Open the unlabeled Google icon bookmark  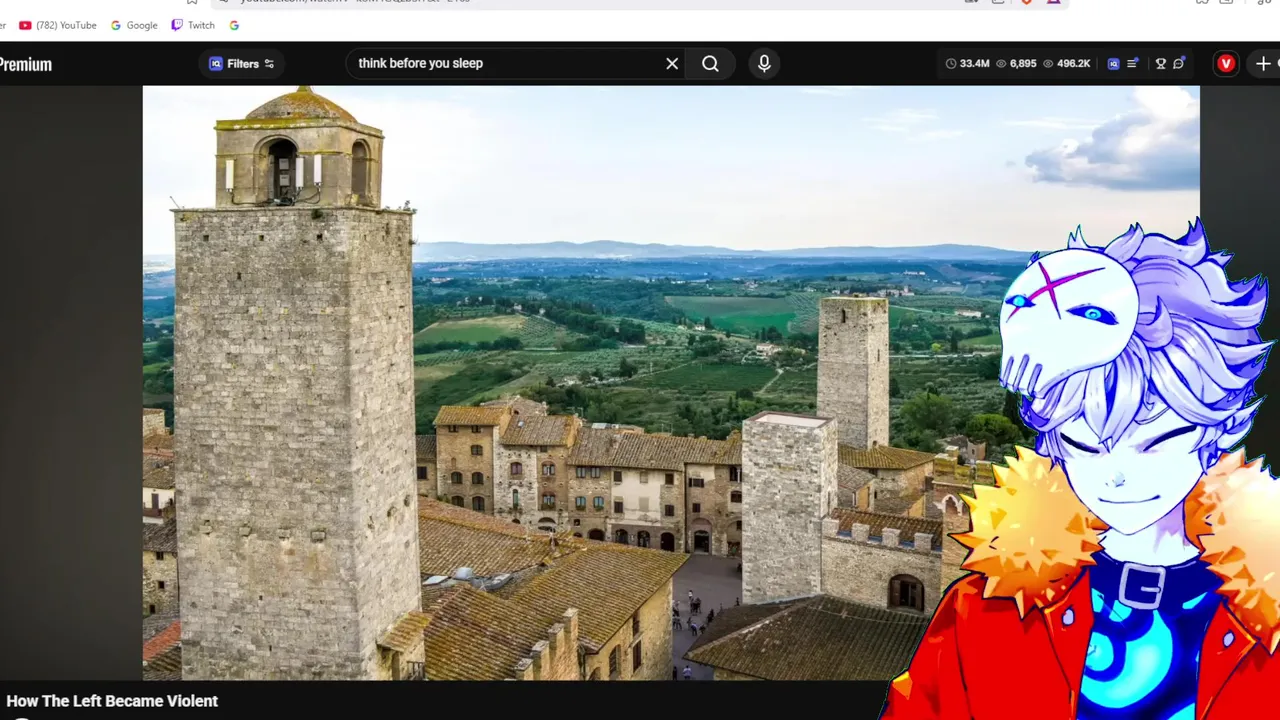click(234, 25)
